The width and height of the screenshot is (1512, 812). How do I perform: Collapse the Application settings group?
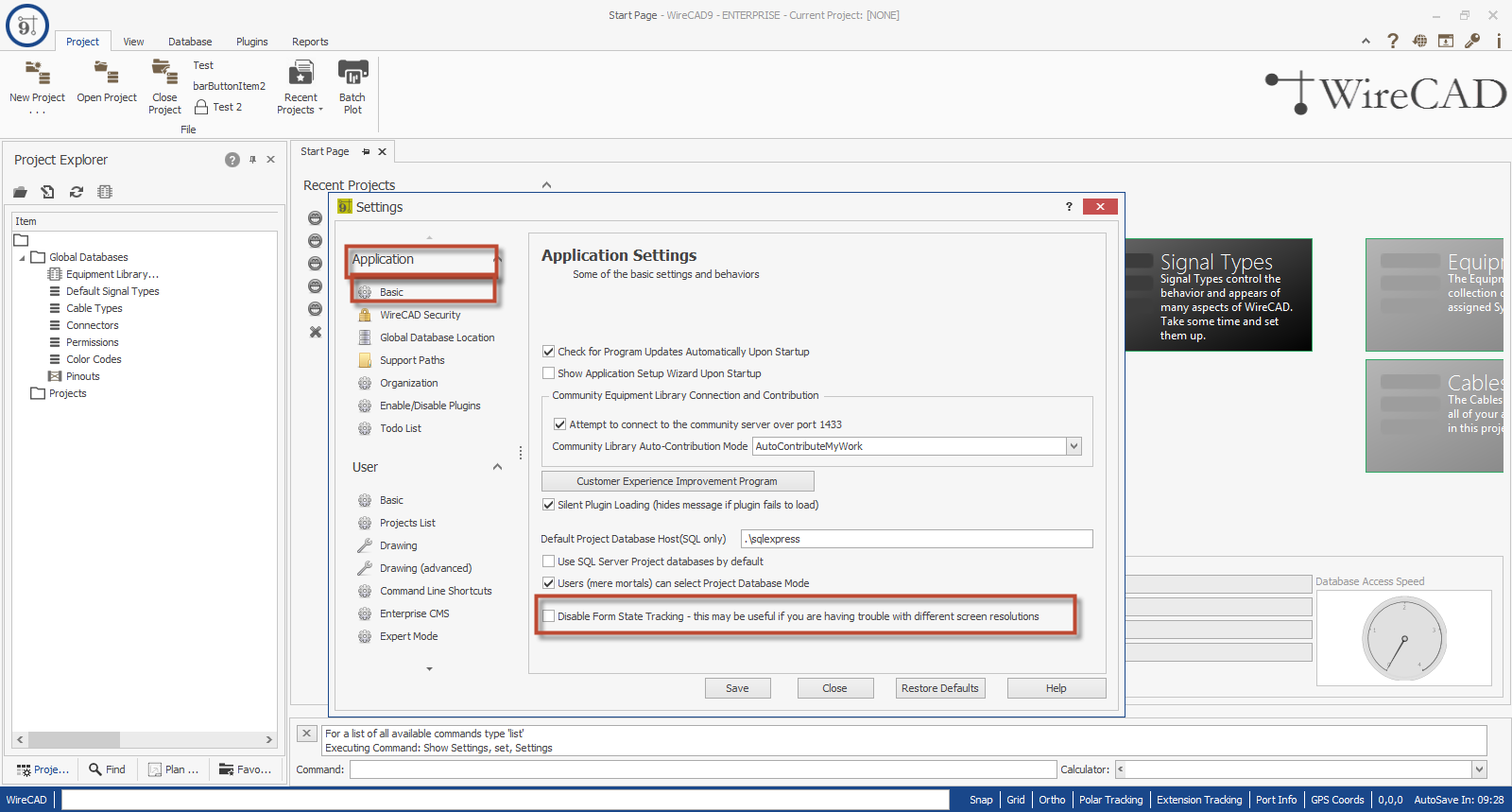point(498,259)
